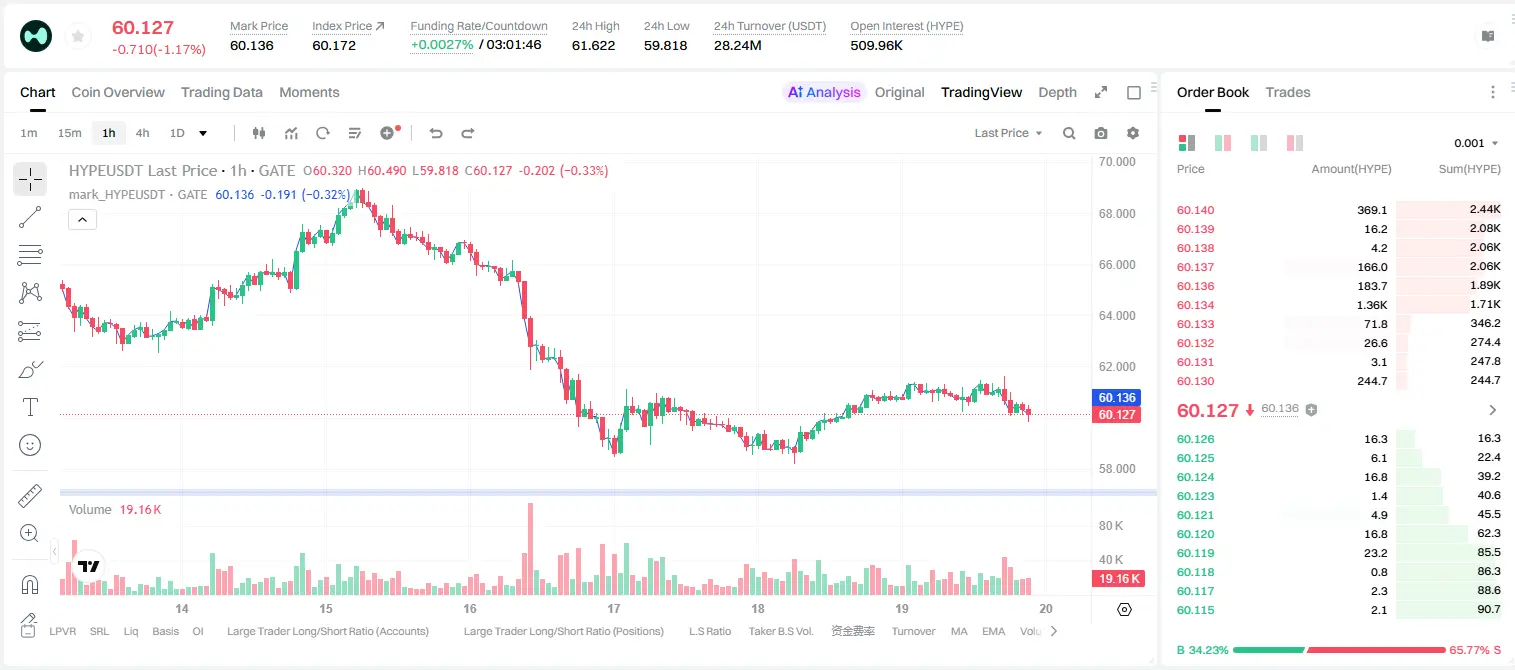Open chart settings gear icon

(x=1133, y=133)
